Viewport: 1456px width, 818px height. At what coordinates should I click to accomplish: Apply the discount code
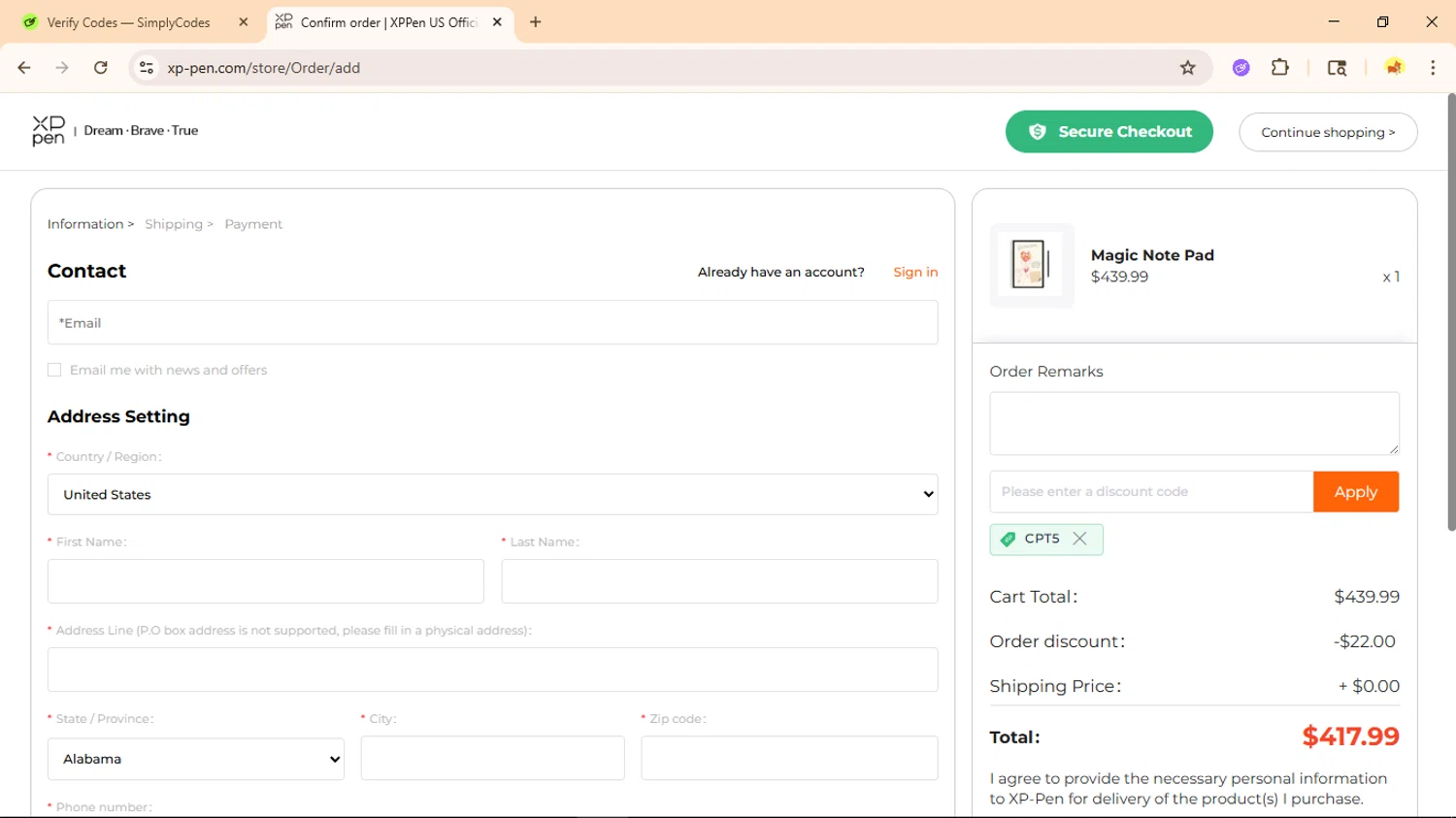1355,492
